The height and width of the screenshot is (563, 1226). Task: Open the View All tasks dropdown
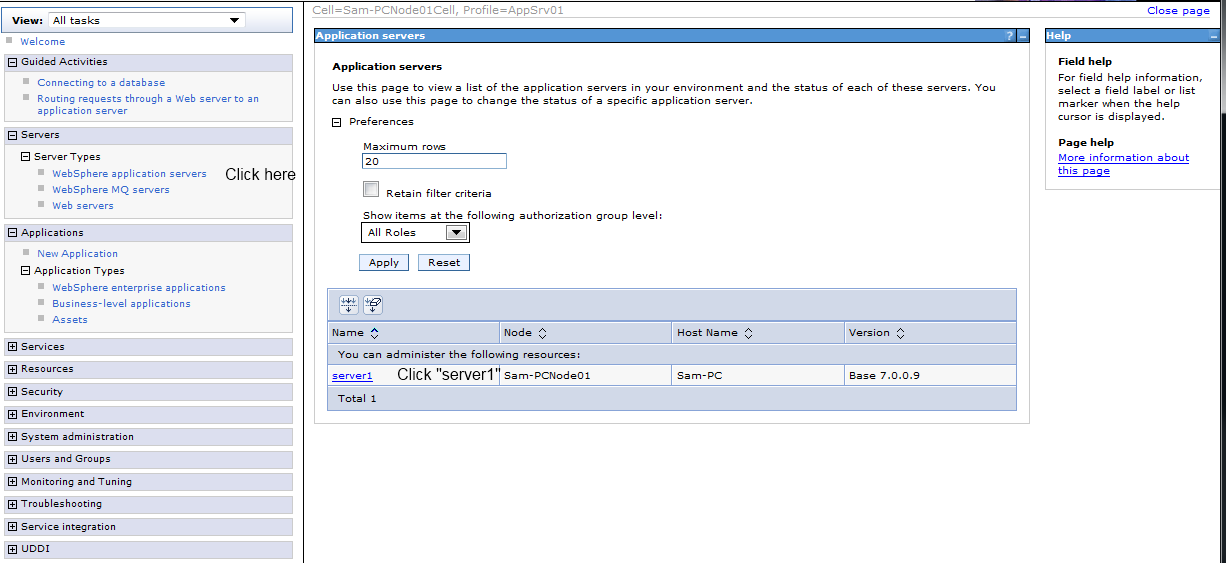146,20
